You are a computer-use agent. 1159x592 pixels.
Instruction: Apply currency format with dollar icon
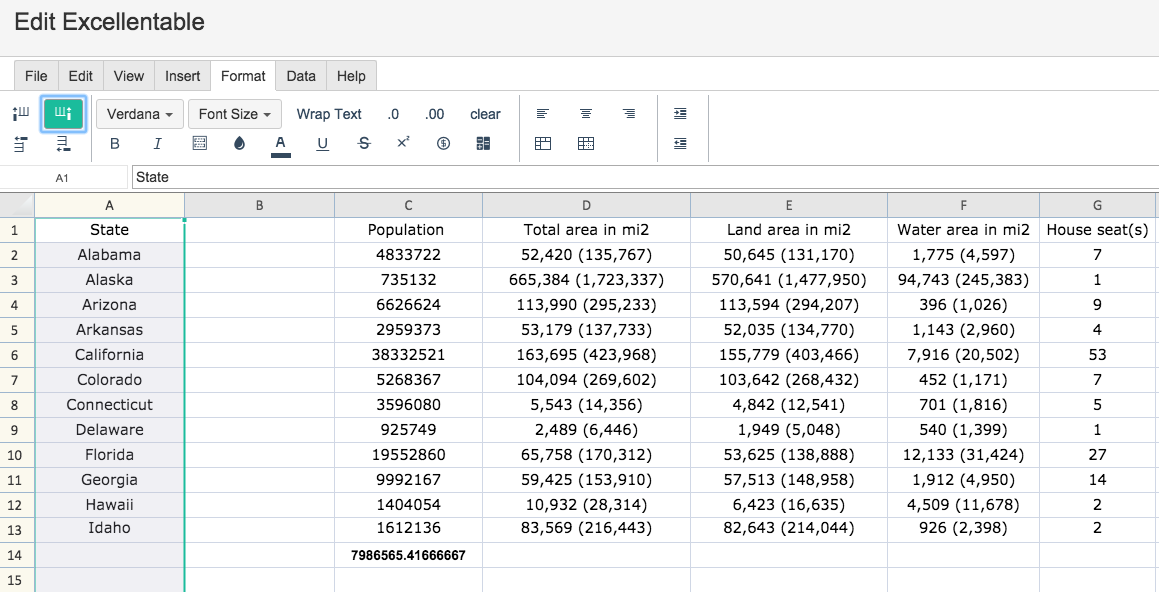443,144
